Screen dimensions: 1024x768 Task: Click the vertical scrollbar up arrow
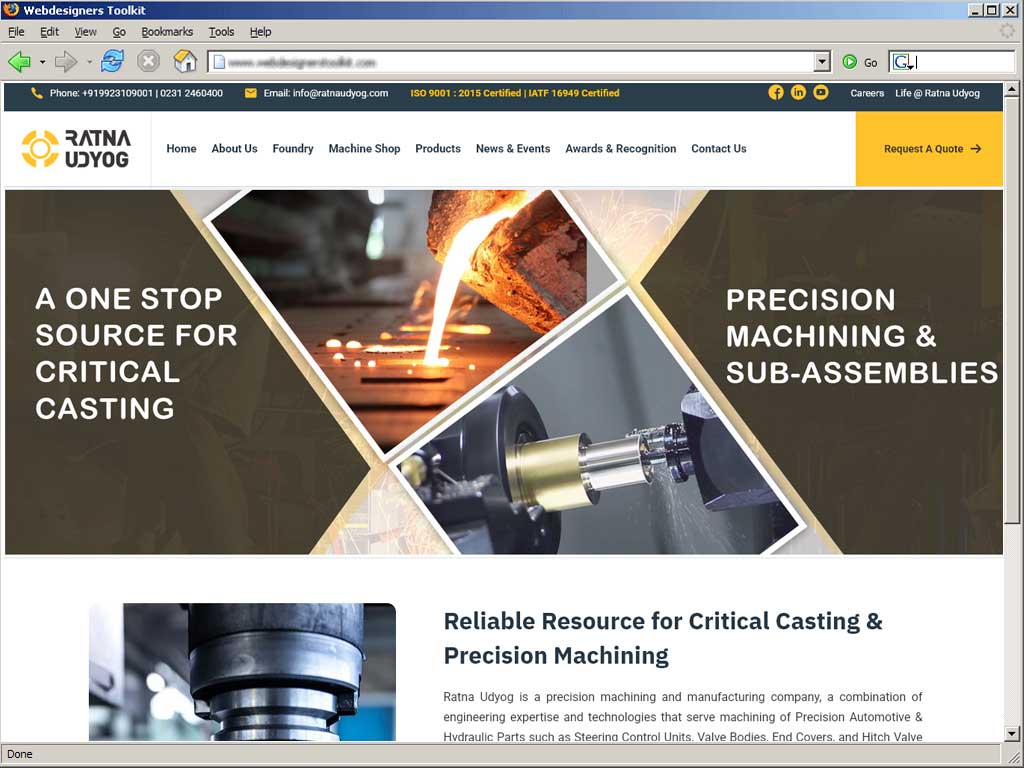click(x=1012, y=89)
